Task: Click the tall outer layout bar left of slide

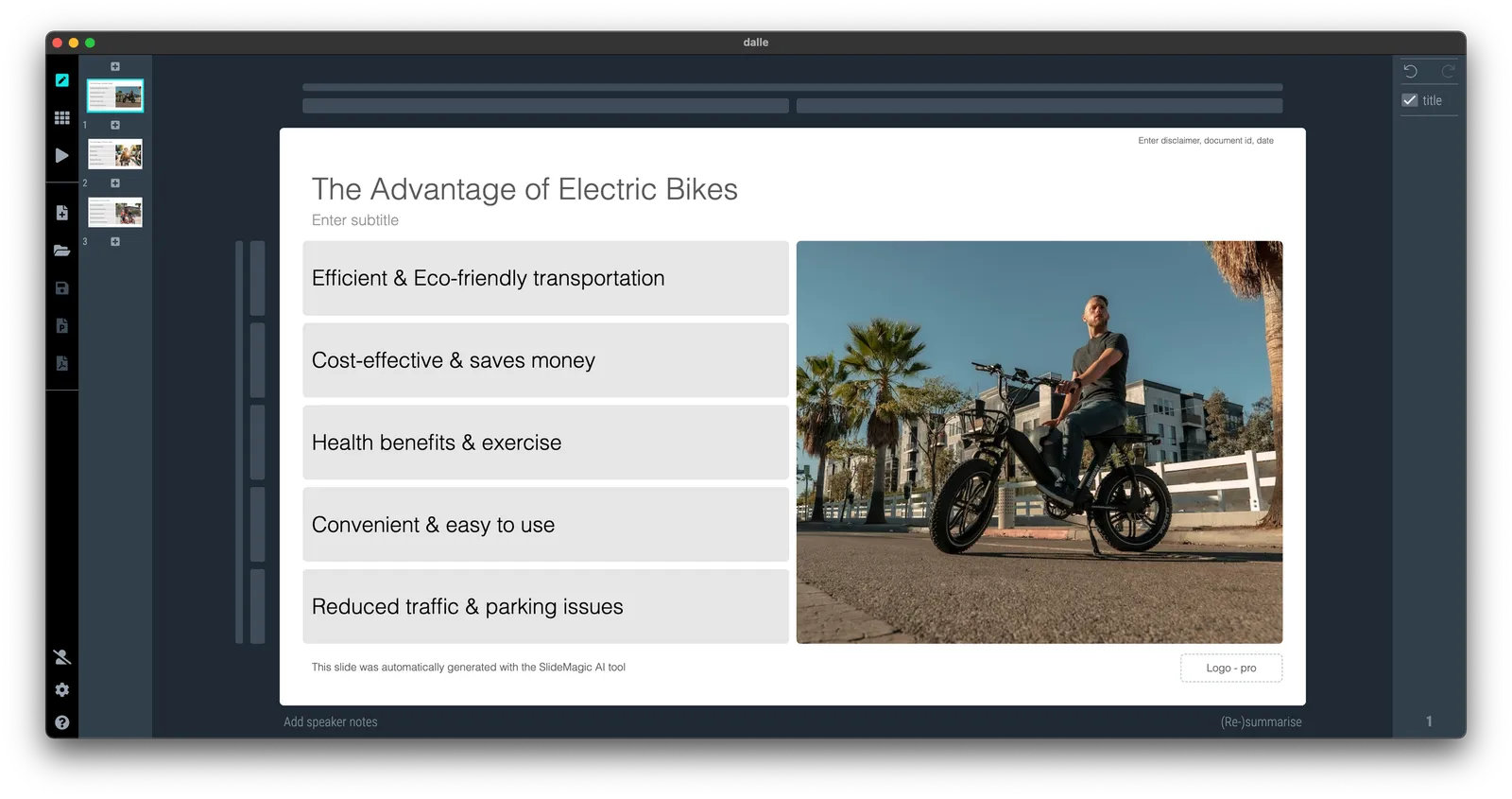Action: [239, 443]
